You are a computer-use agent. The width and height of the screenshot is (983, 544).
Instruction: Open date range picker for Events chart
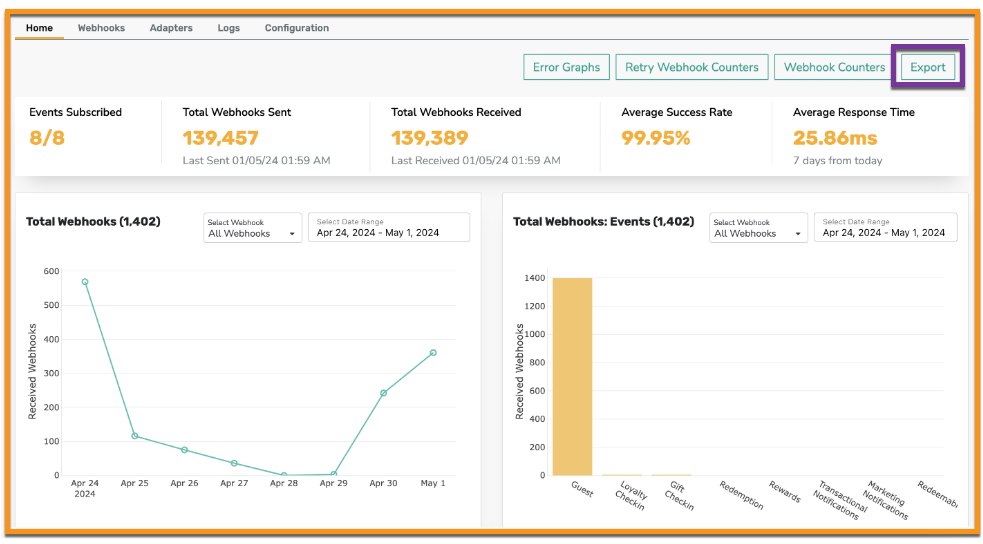coord(885,228)
